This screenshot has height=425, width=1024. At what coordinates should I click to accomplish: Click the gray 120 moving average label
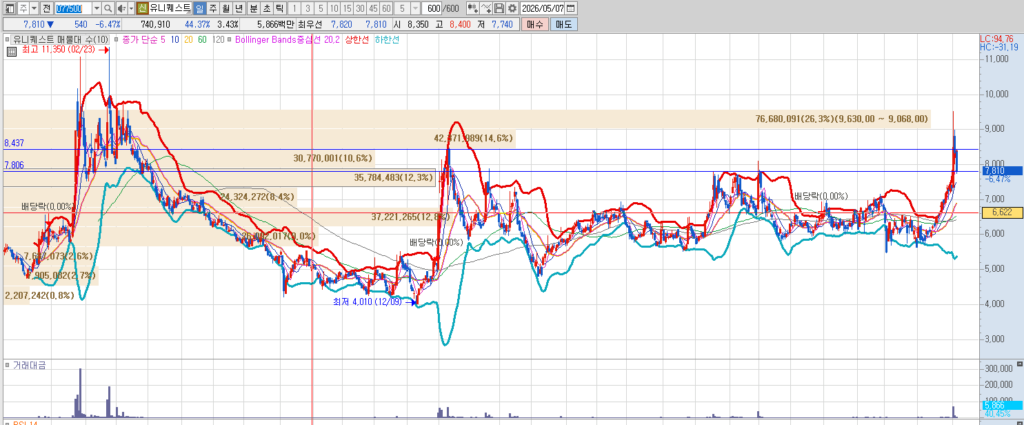[x=218, y=39]
